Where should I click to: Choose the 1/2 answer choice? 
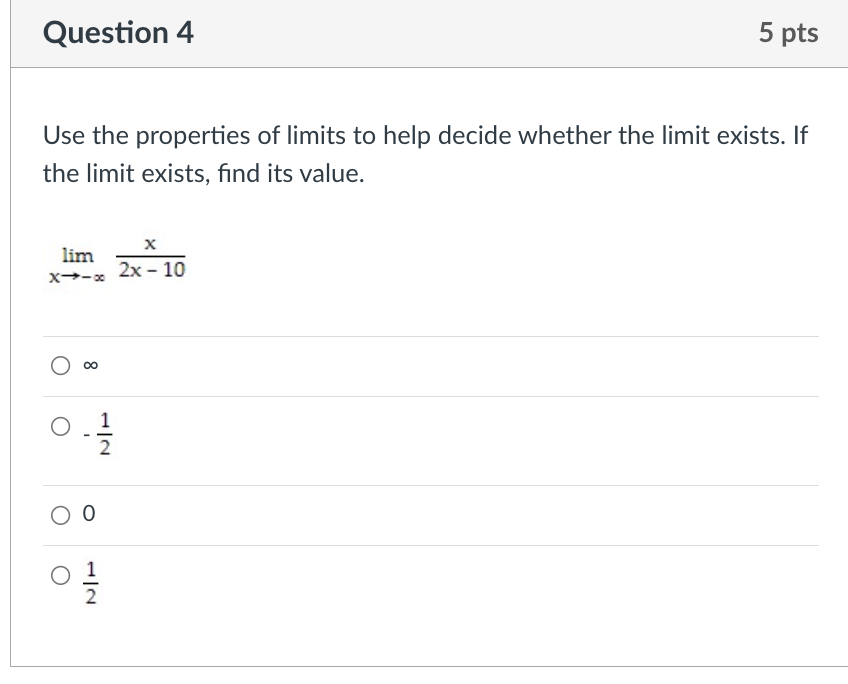click(x=61, y=575)
